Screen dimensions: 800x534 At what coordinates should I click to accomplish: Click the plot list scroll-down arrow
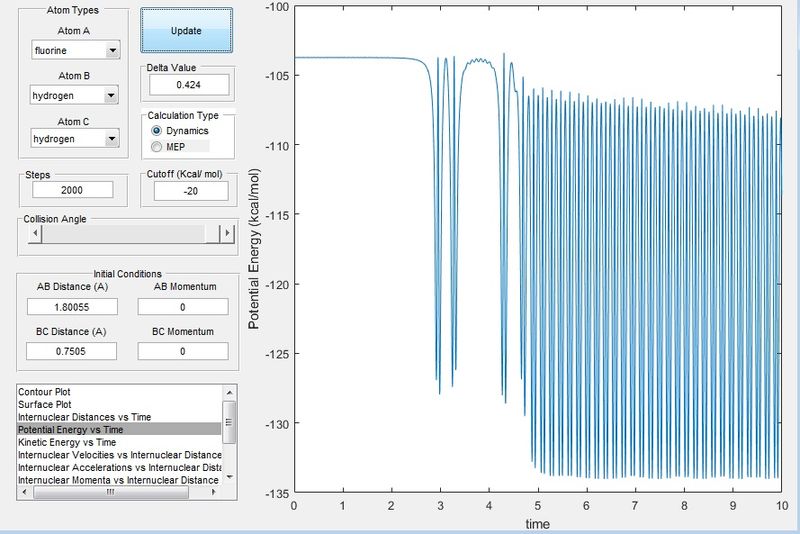pyautogui.click(x=230, y=477)
